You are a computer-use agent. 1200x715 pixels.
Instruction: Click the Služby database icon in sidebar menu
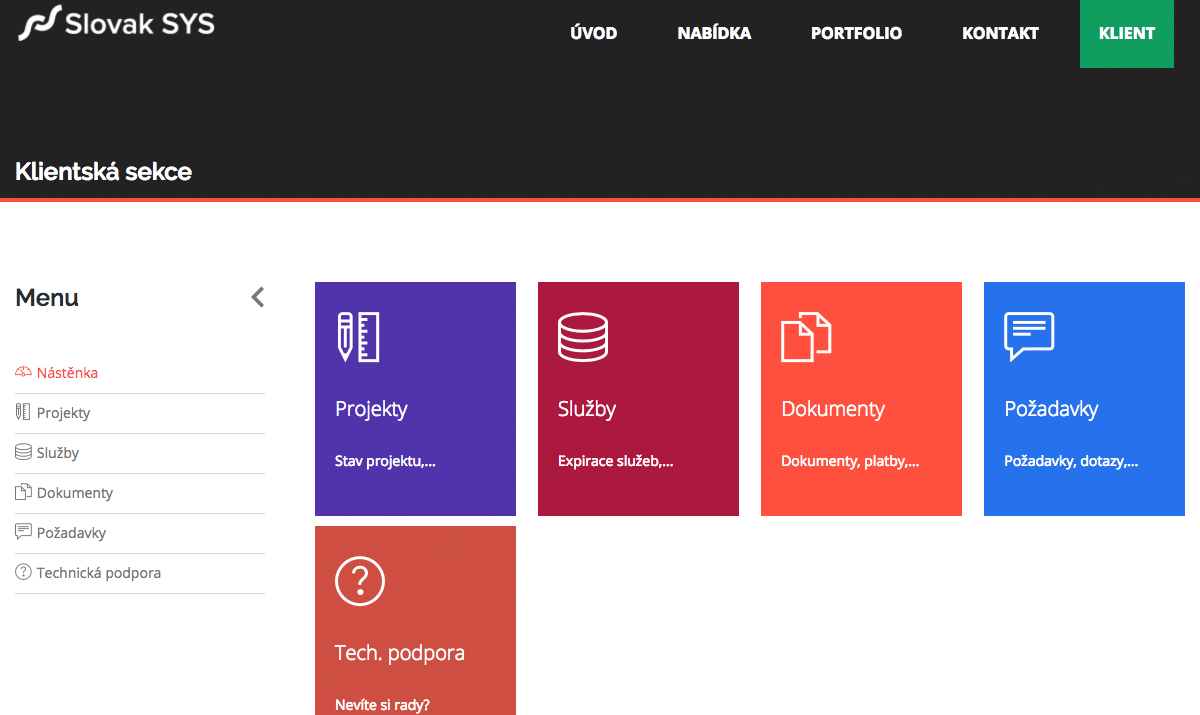pyautogui.click(x=24, y=452)
